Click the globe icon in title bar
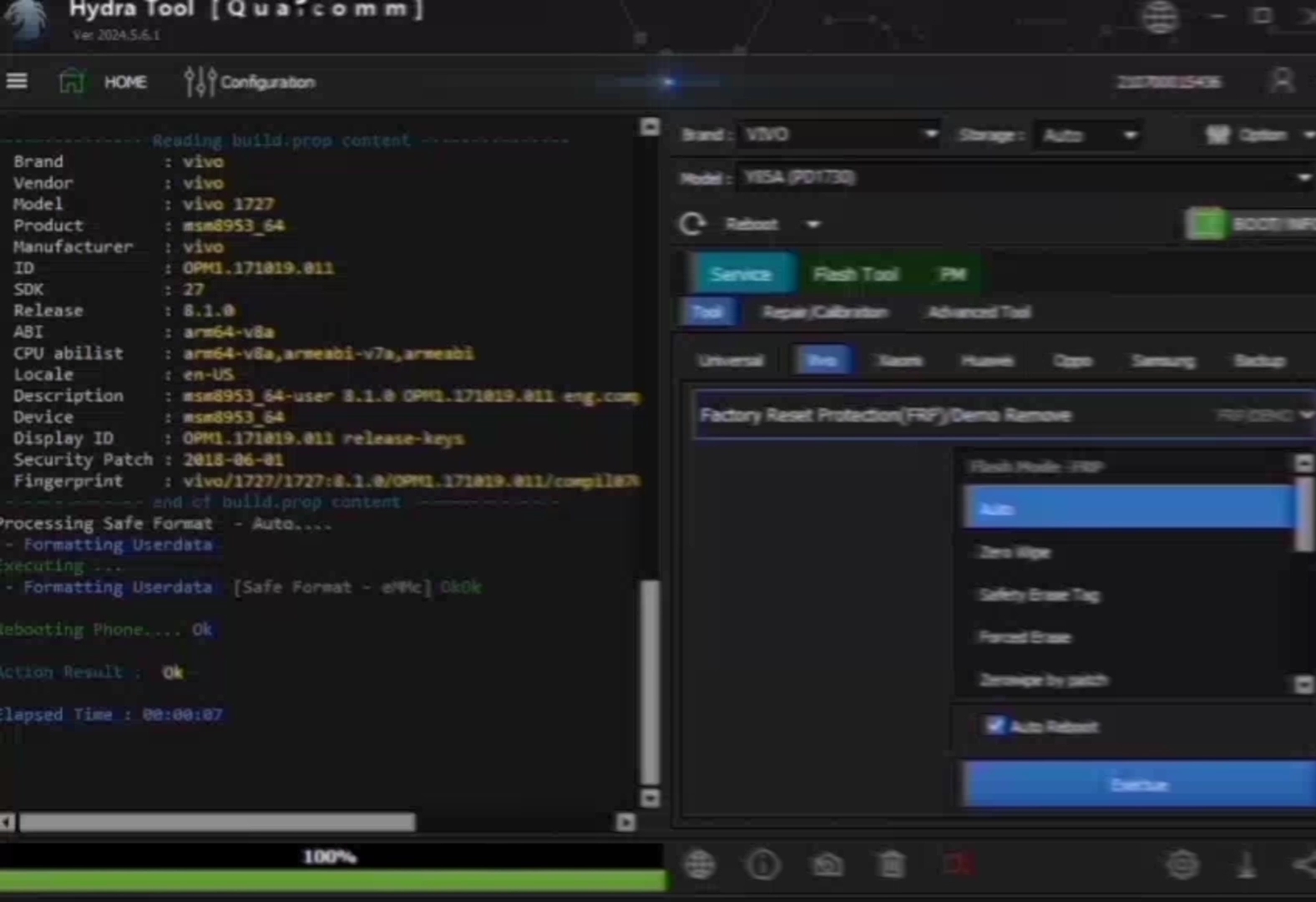Image resolution: width=1316 pixels, height=902 pixels. coord(1160,16)
